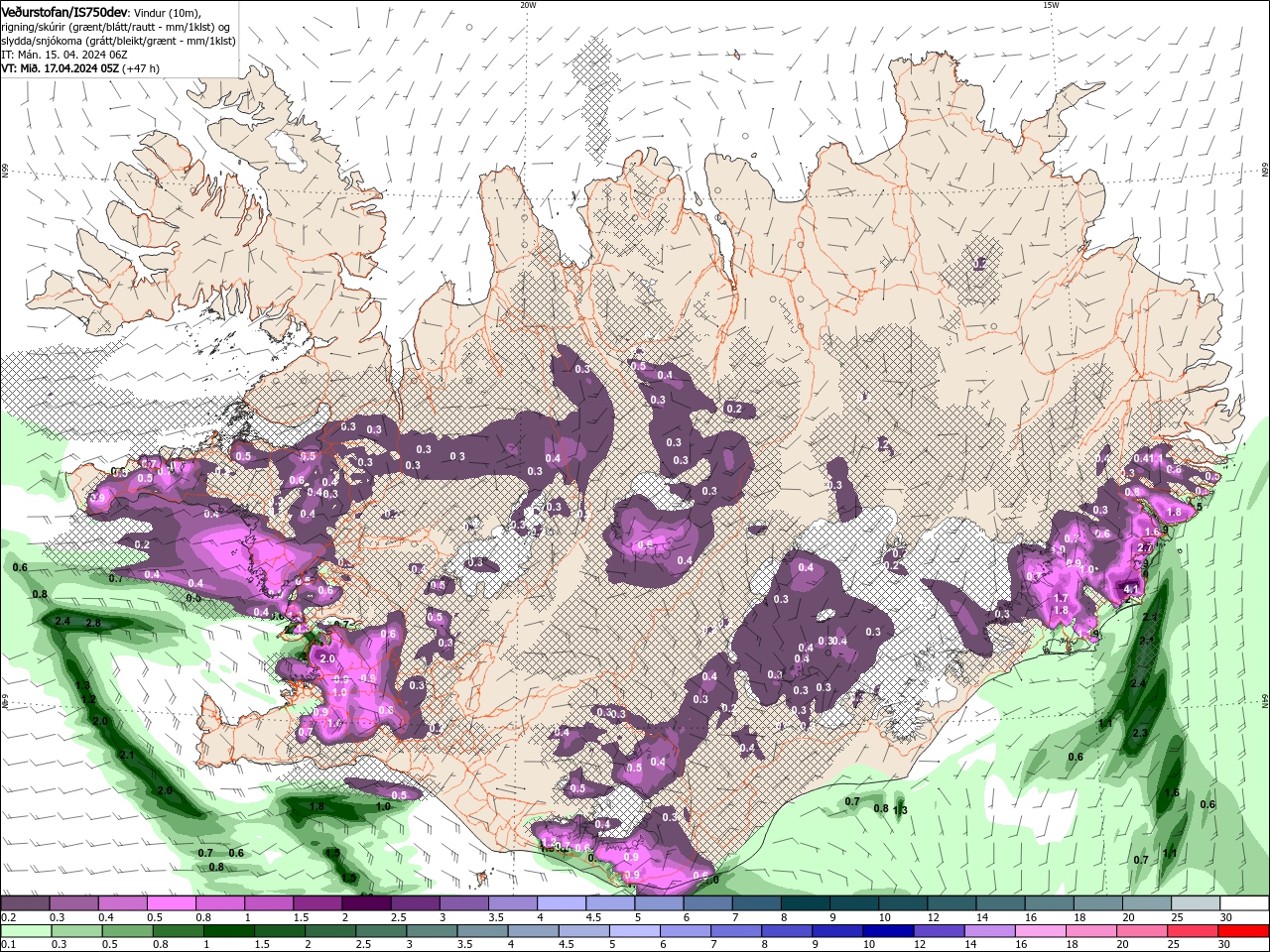Click the 2.7 value on the map
1270x952 pixels.
pos(1145,548)
